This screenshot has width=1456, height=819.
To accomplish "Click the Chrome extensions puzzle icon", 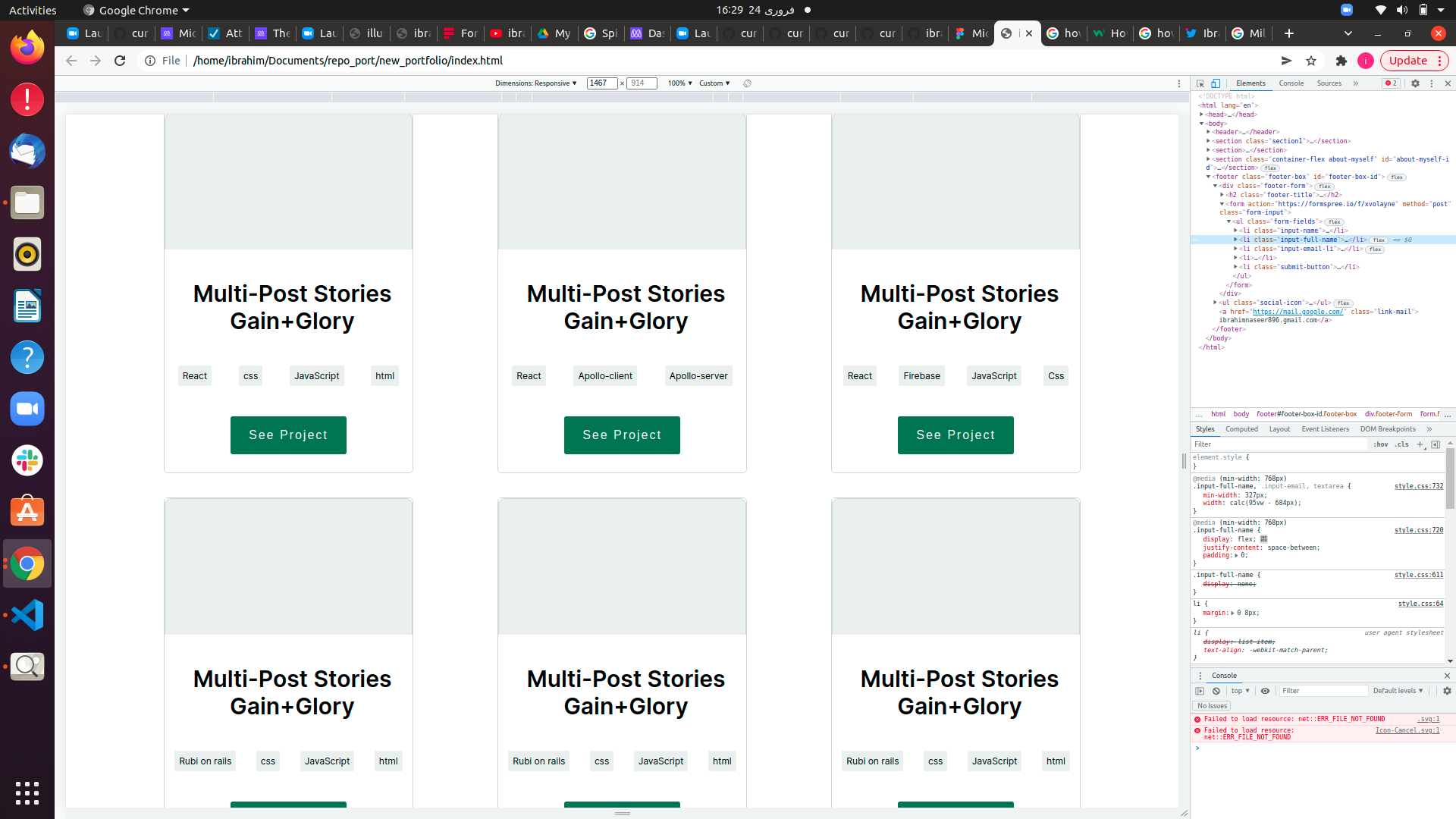I will point(1341,61).
